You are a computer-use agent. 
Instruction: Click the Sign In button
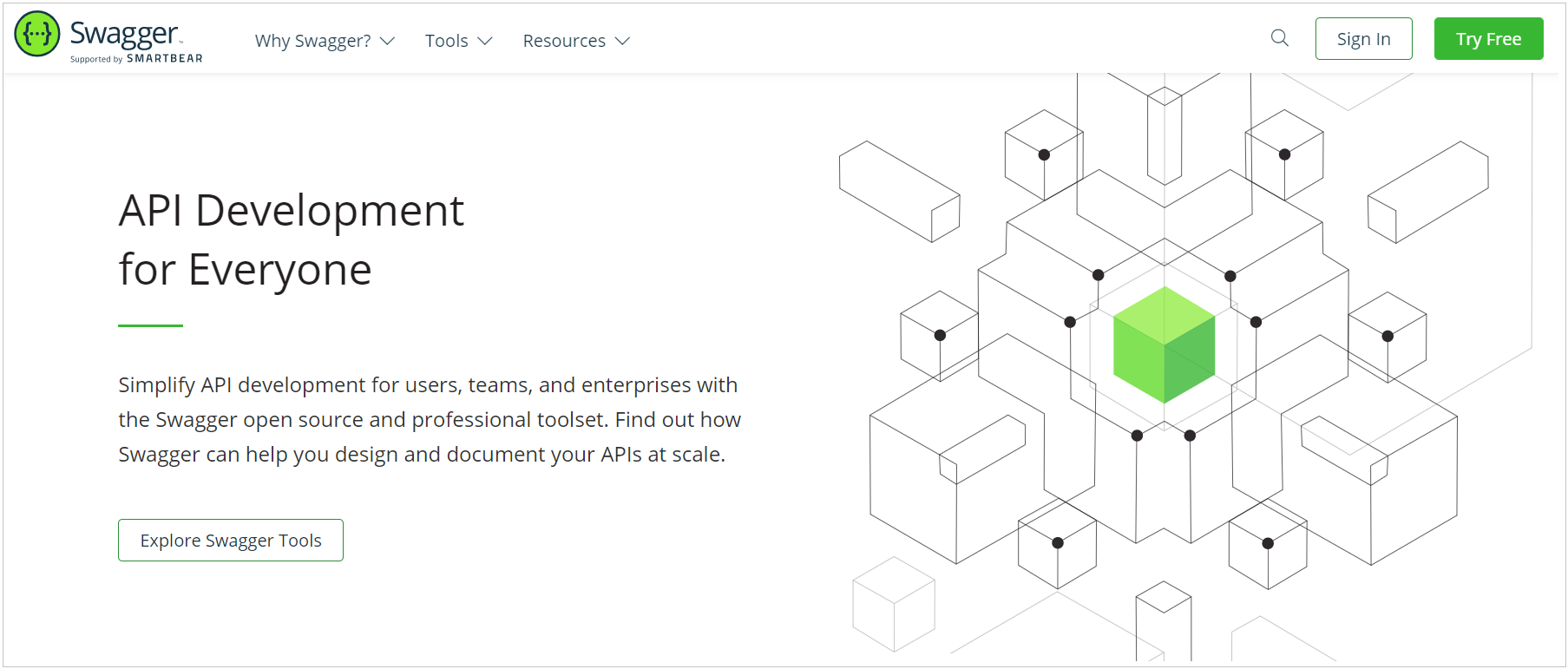1363,39
